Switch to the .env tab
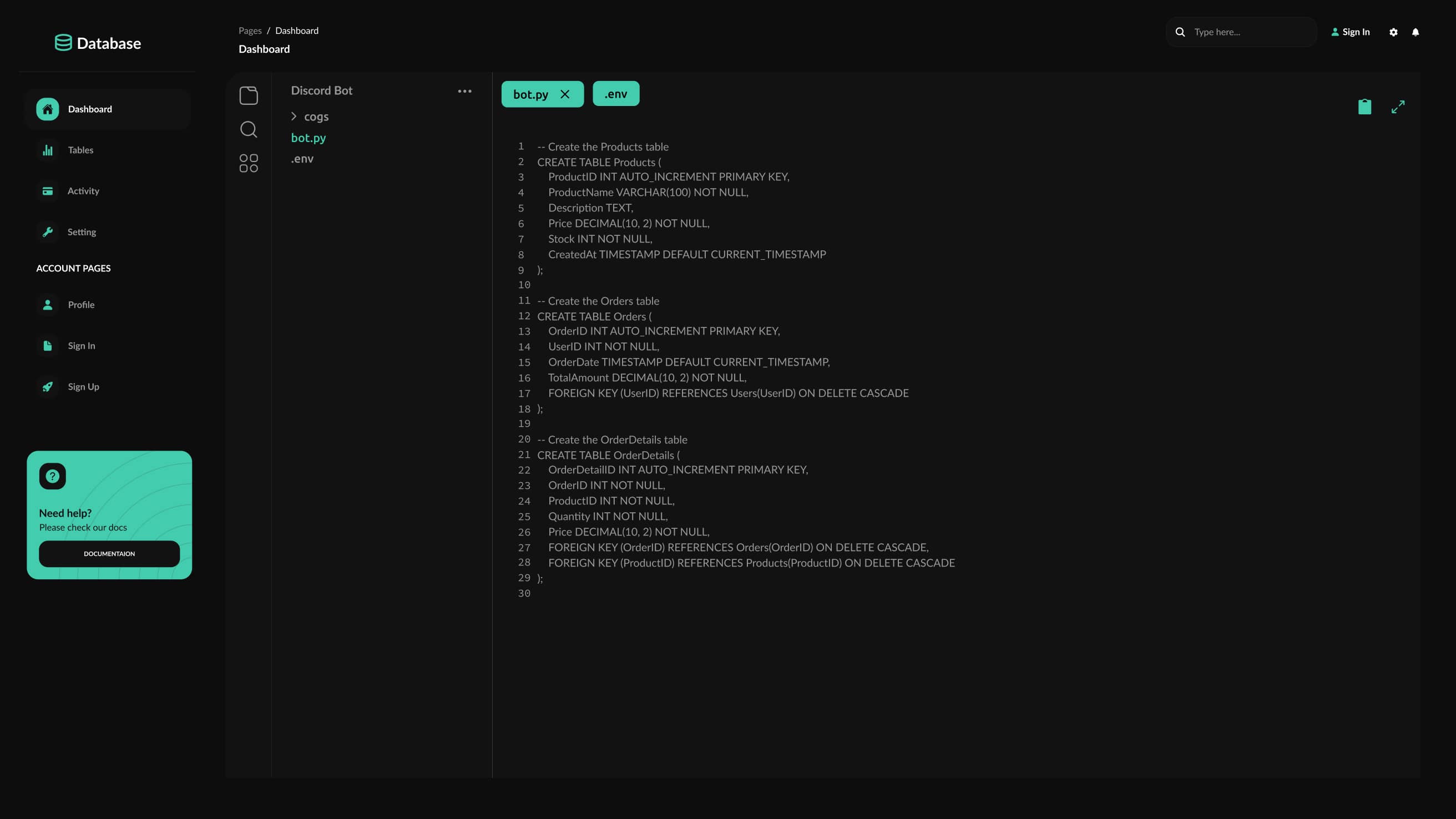This screenshot has height=819, width=1456. click(615, 94)
